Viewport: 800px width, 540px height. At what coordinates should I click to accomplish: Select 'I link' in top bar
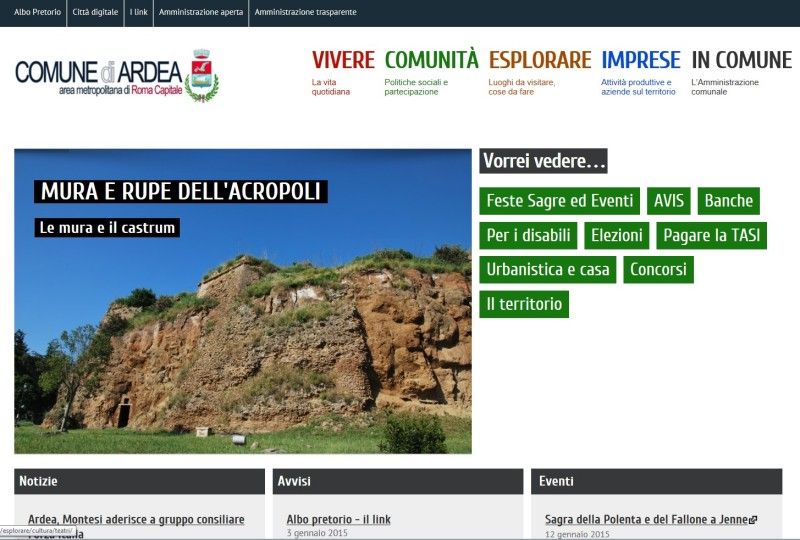tap(139, 12)
